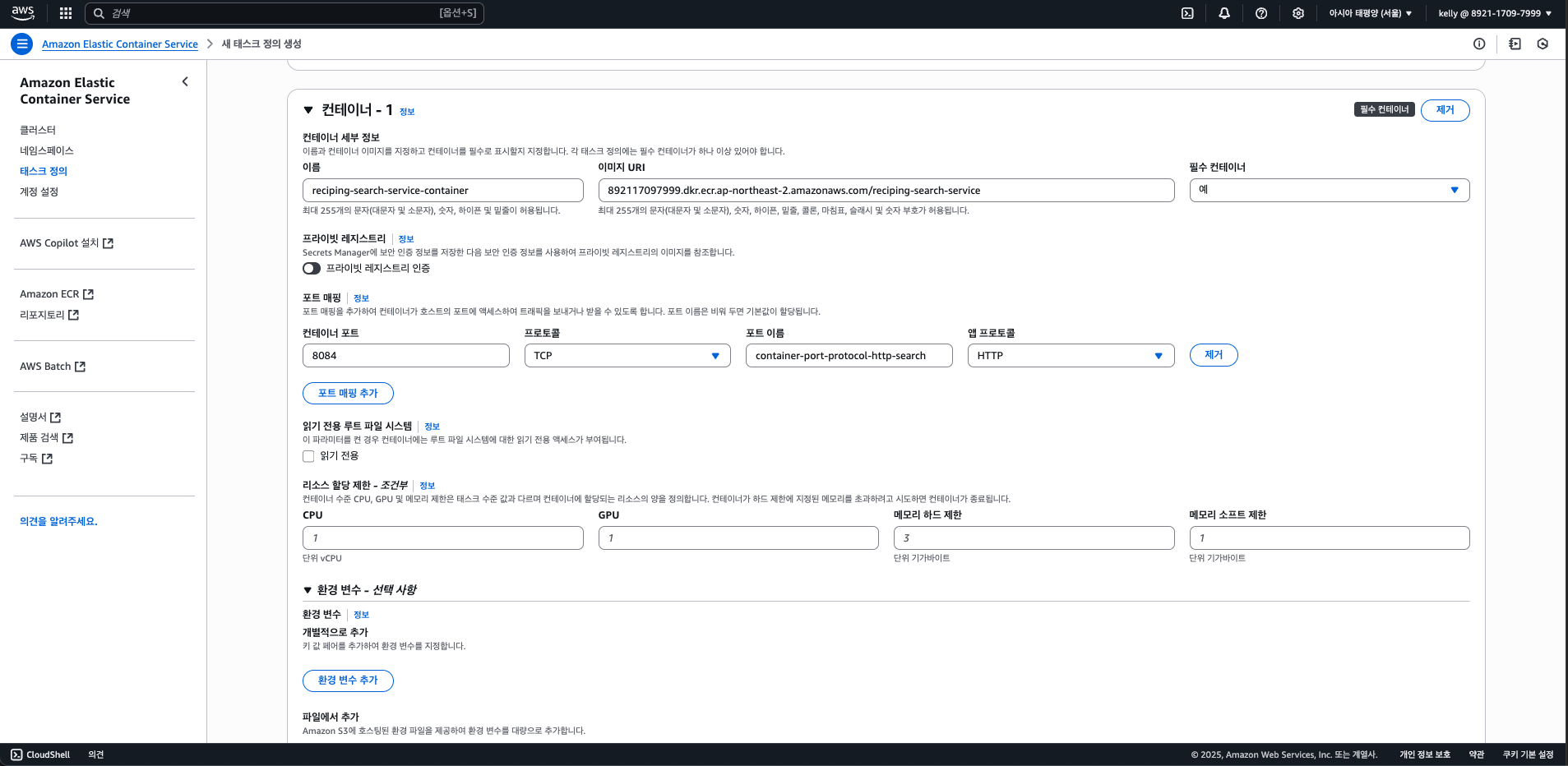Open 정보 link next to 컨테이너 - 1
The image size is (1568, 766).
pos(407,112)
